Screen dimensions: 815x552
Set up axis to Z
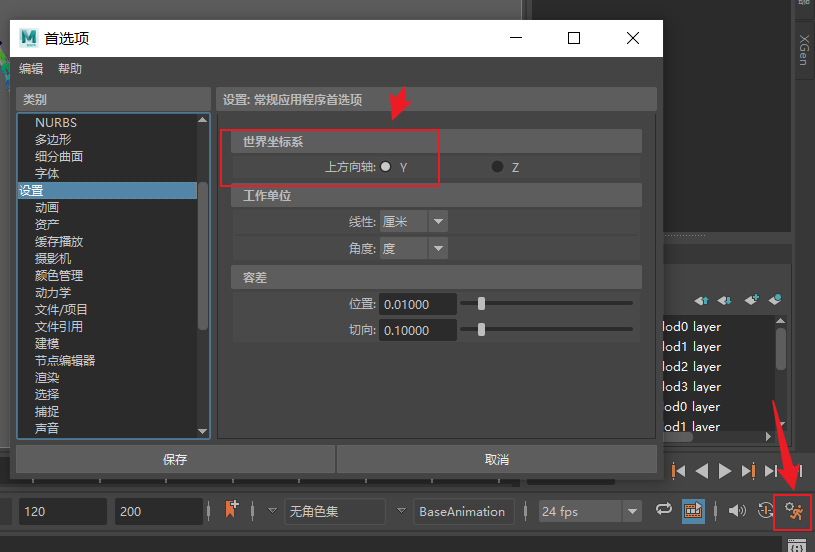[x=497, y=167]
